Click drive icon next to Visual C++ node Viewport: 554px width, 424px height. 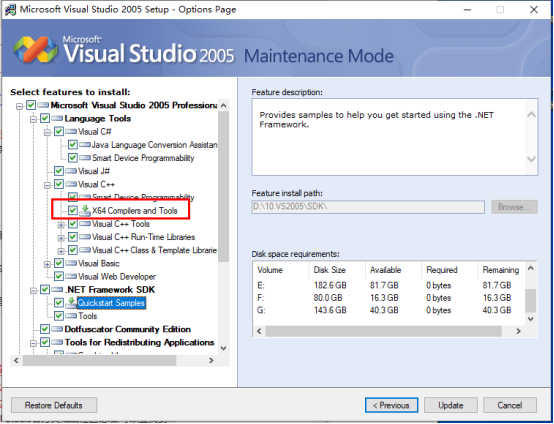(71, 184)
